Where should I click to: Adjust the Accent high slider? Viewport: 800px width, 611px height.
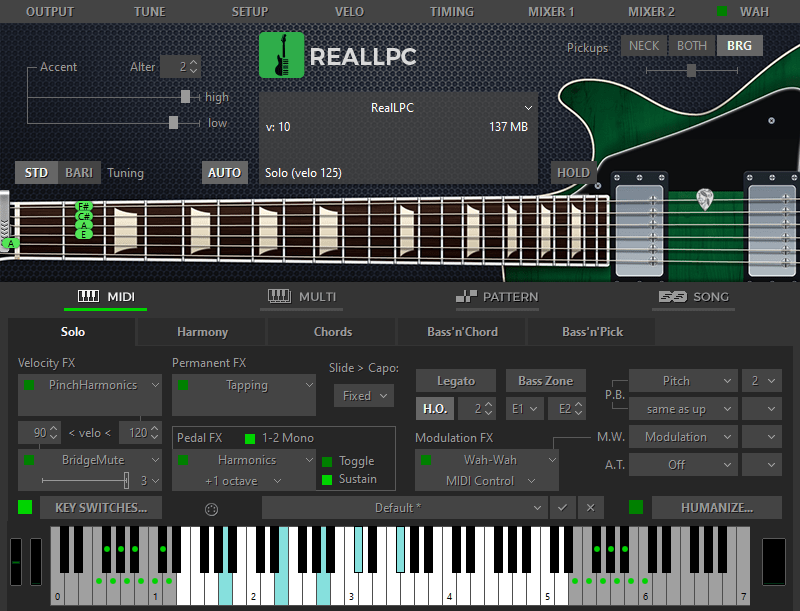tap(185, 97)
